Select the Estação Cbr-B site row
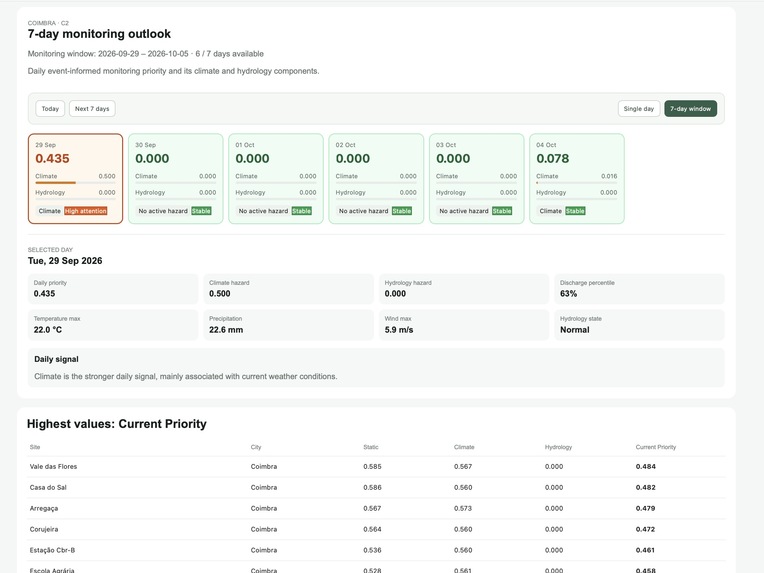764x573 pixels. [376, 551]
